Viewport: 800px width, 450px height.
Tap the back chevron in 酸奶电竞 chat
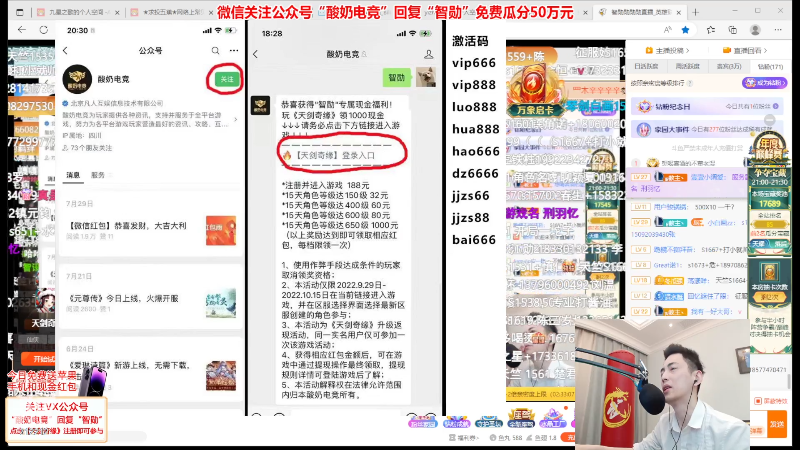[x=256, y=54]
